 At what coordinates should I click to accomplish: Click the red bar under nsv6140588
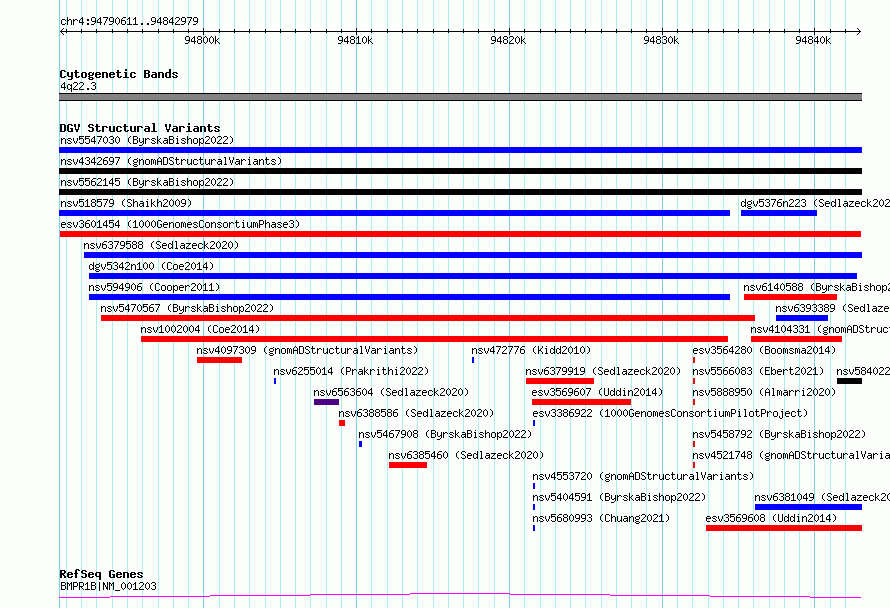pyautogui.click(x=791, y=297)
